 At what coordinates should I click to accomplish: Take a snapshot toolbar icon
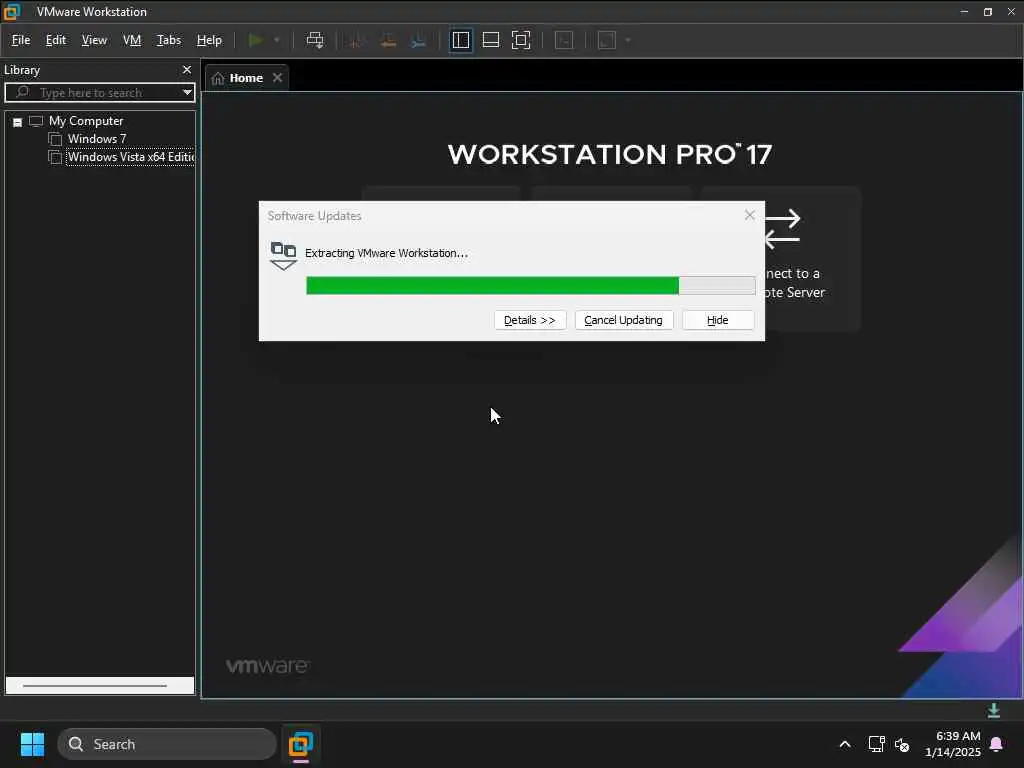pos(357,40)
